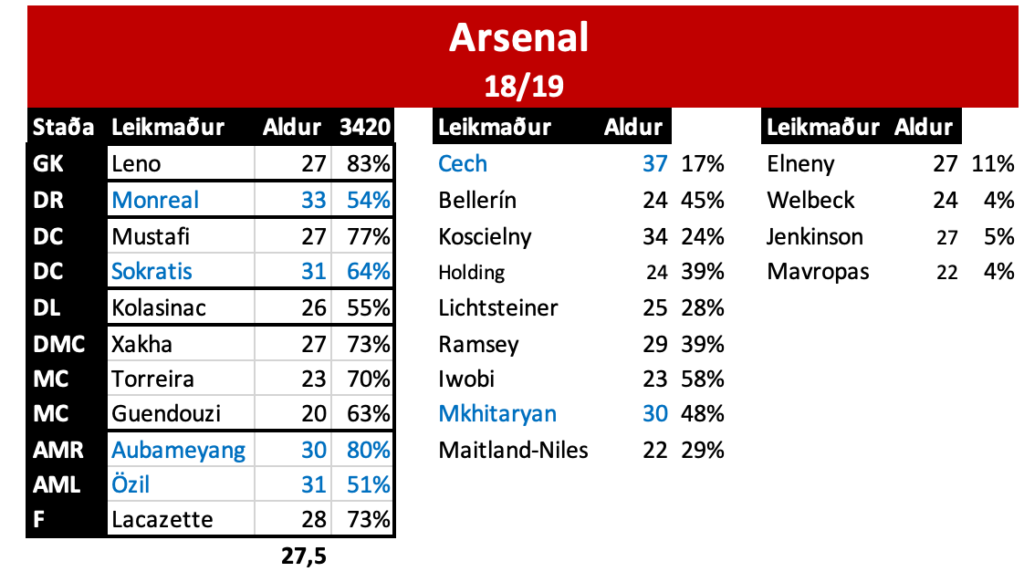Screen dimensions: 1024x582
Task: Click the 83% value for Leno
Action: point(368,163)
